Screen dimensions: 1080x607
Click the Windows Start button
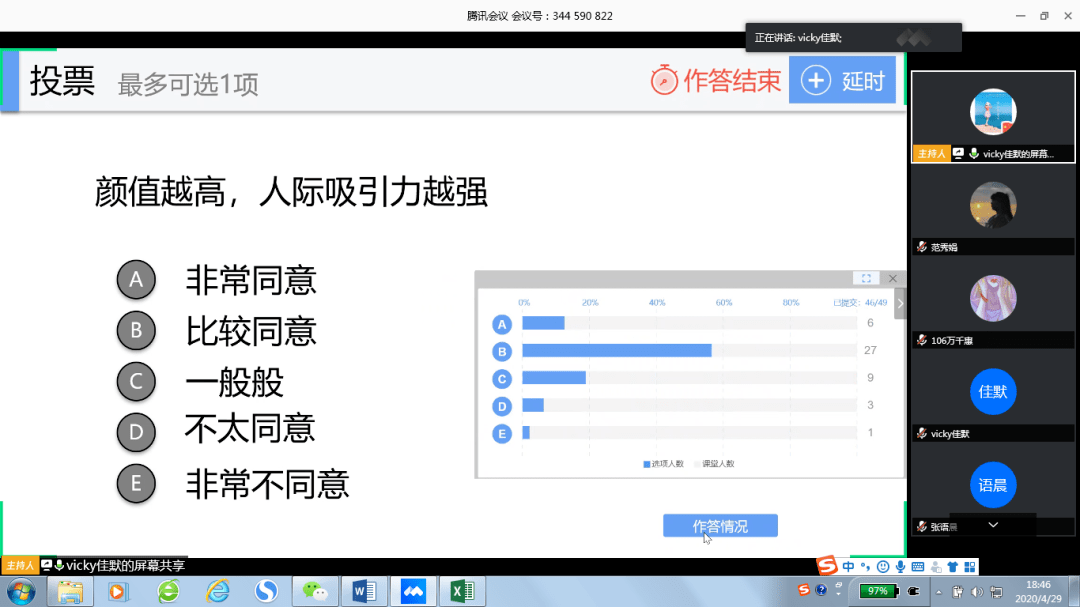click(20, 591)
